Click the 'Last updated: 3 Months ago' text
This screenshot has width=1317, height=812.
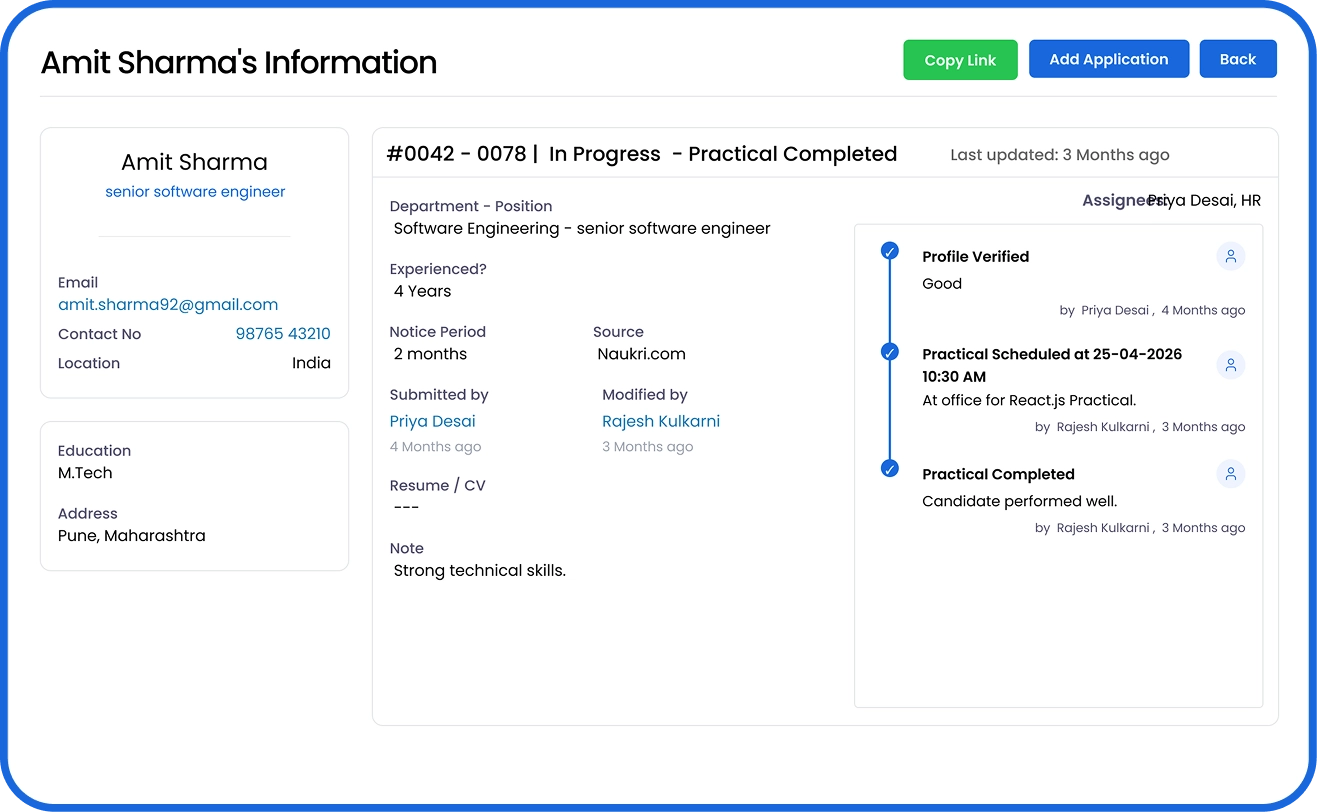pyautogui.click(x=1060, y=155)
